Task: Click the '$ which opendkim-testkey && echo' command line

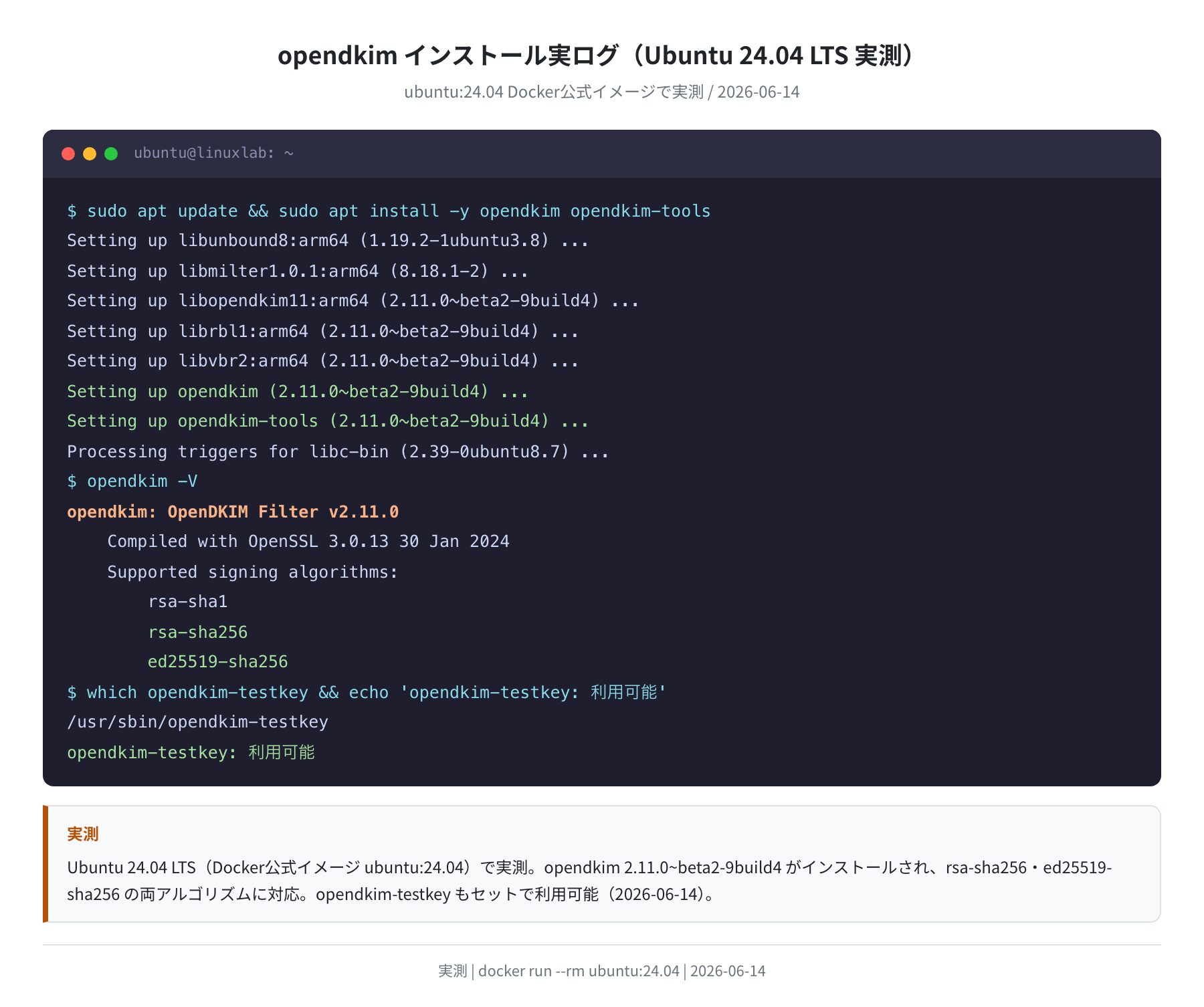Action: pos(367,692)
